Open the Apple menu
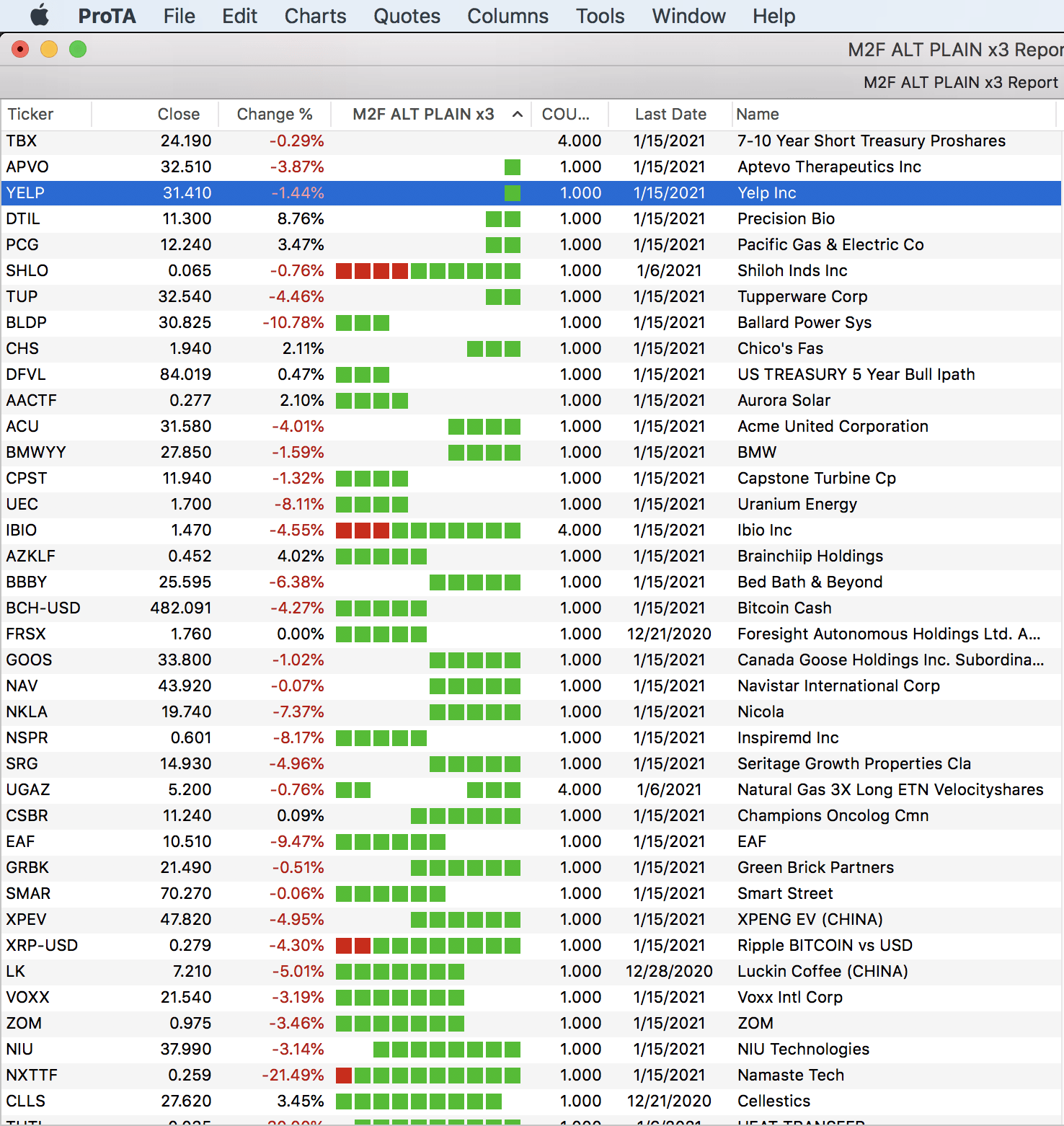1064x1126 pixels. [40, 15]
